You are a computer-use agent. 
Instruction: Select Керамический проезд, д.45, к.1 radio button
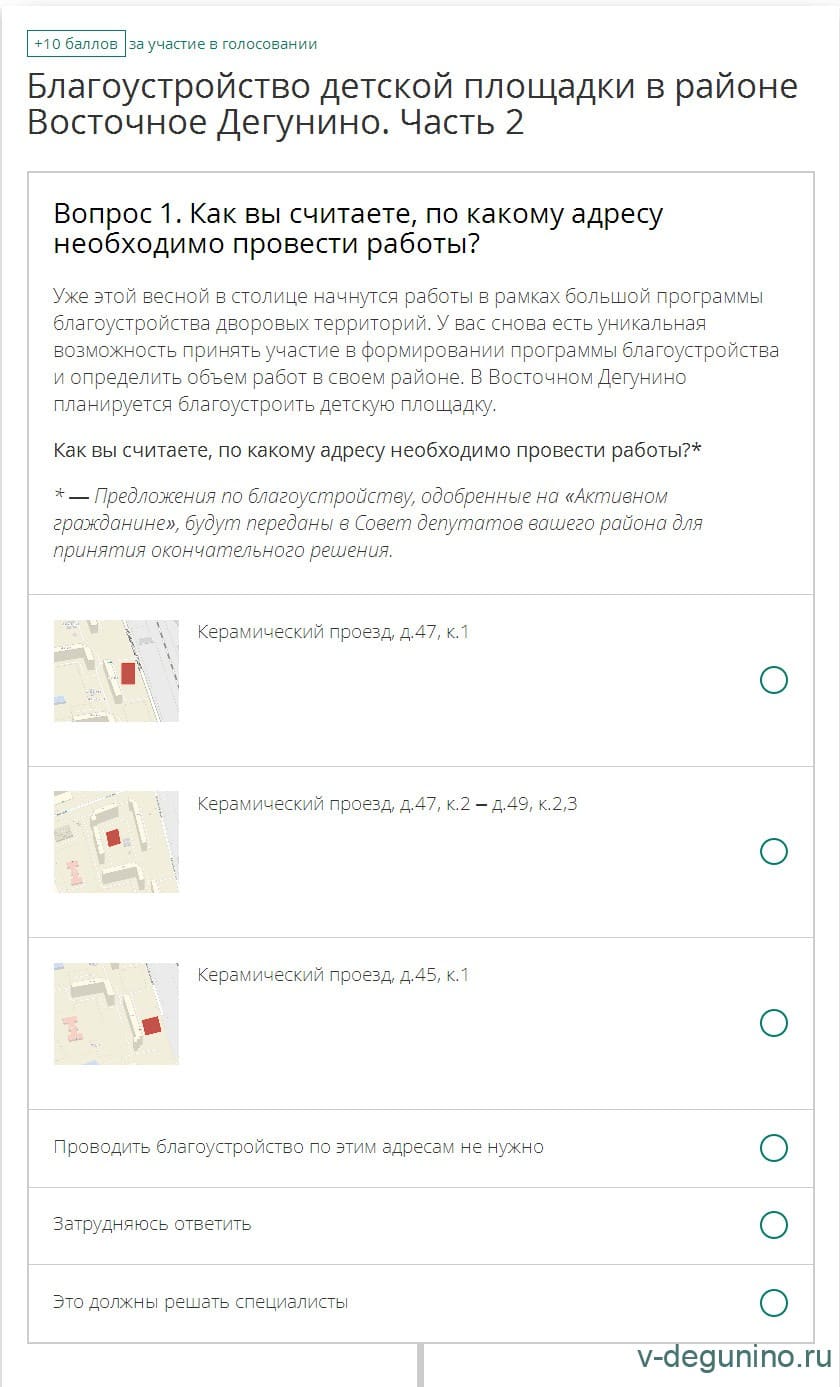(773, 1023)
